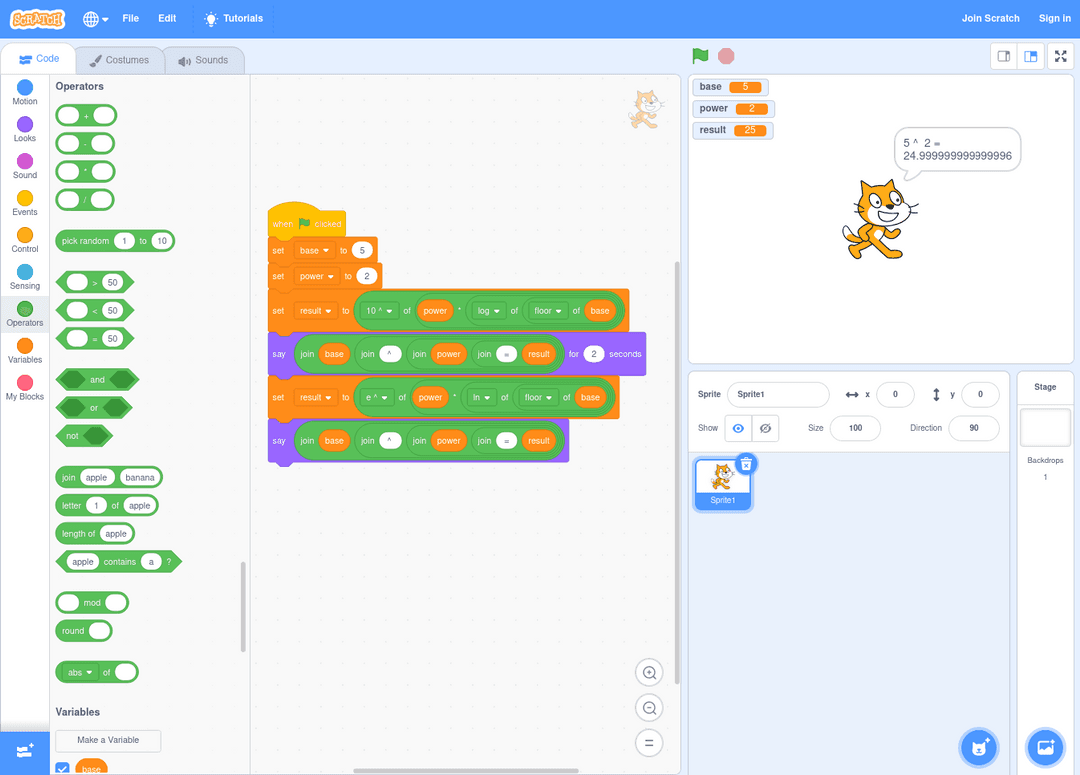
Task: Delete Sprite1 using the trash icon
Action: tap(746, 464)
